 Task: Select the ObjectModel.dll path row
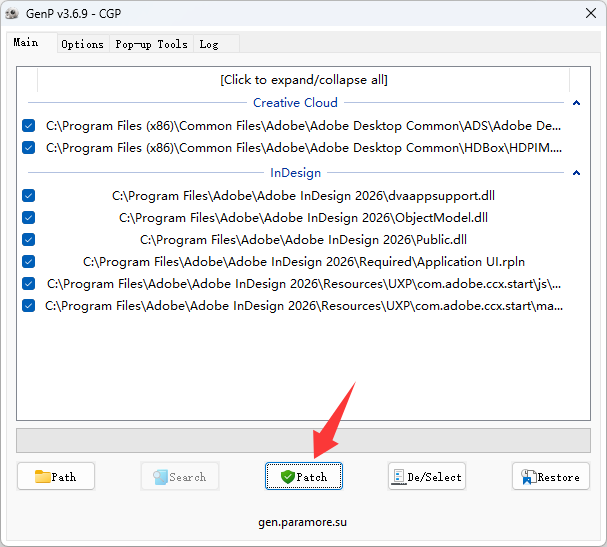point(304,218)
